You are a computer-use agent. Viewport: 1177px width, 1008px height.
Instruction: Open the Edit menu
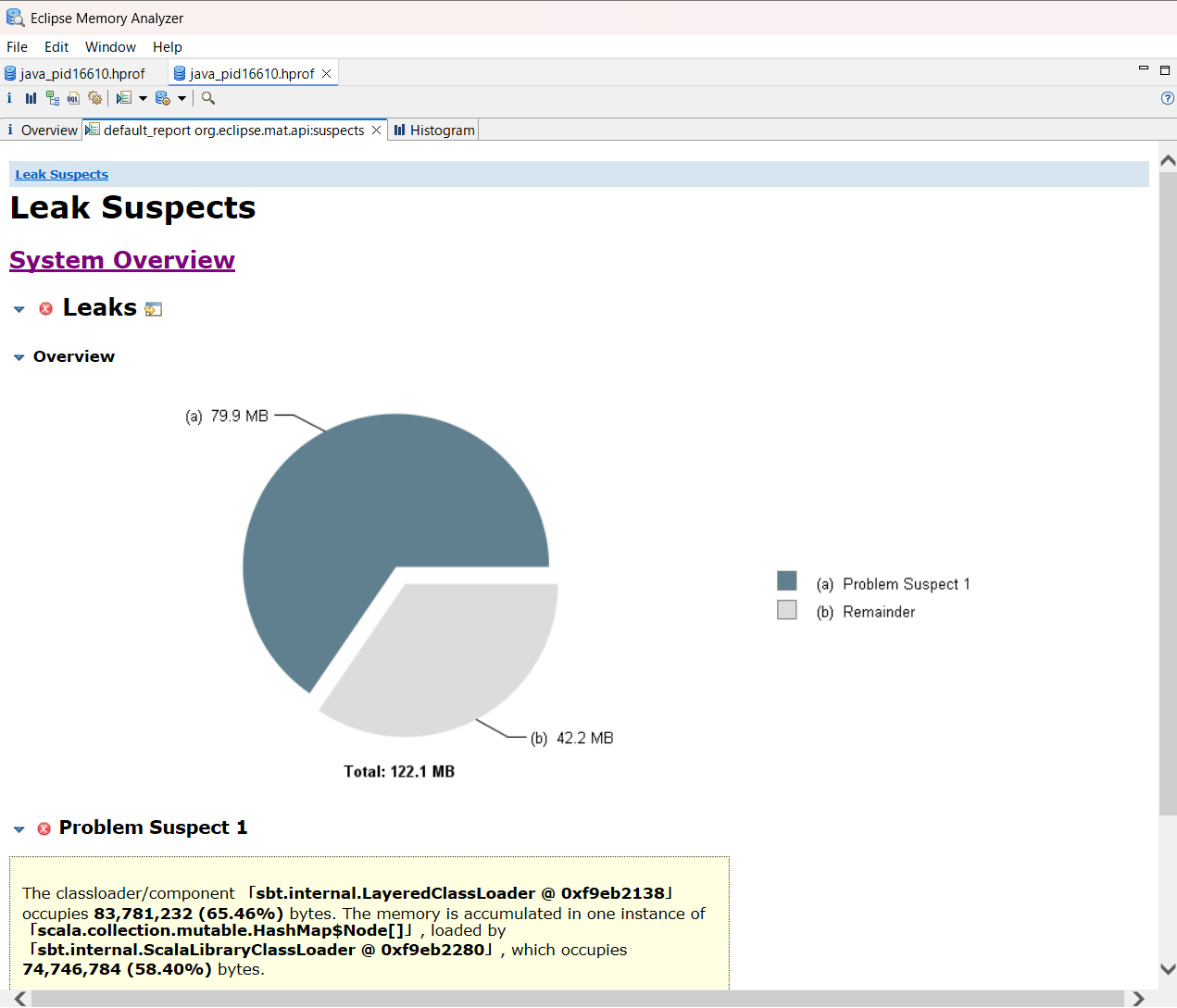[56, 47]
